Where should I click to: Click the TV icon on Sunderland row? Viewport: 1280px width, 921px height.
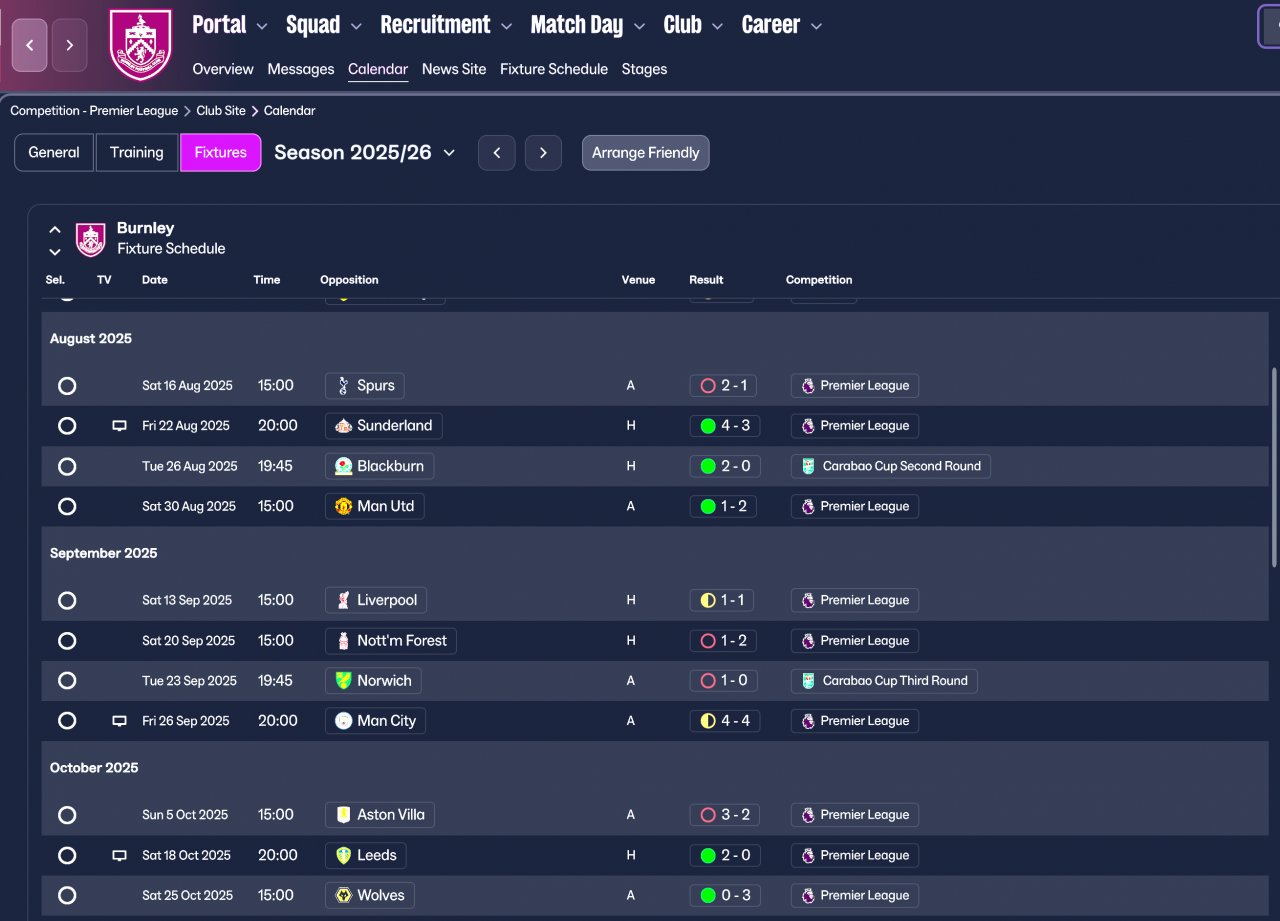pos(119,426)
